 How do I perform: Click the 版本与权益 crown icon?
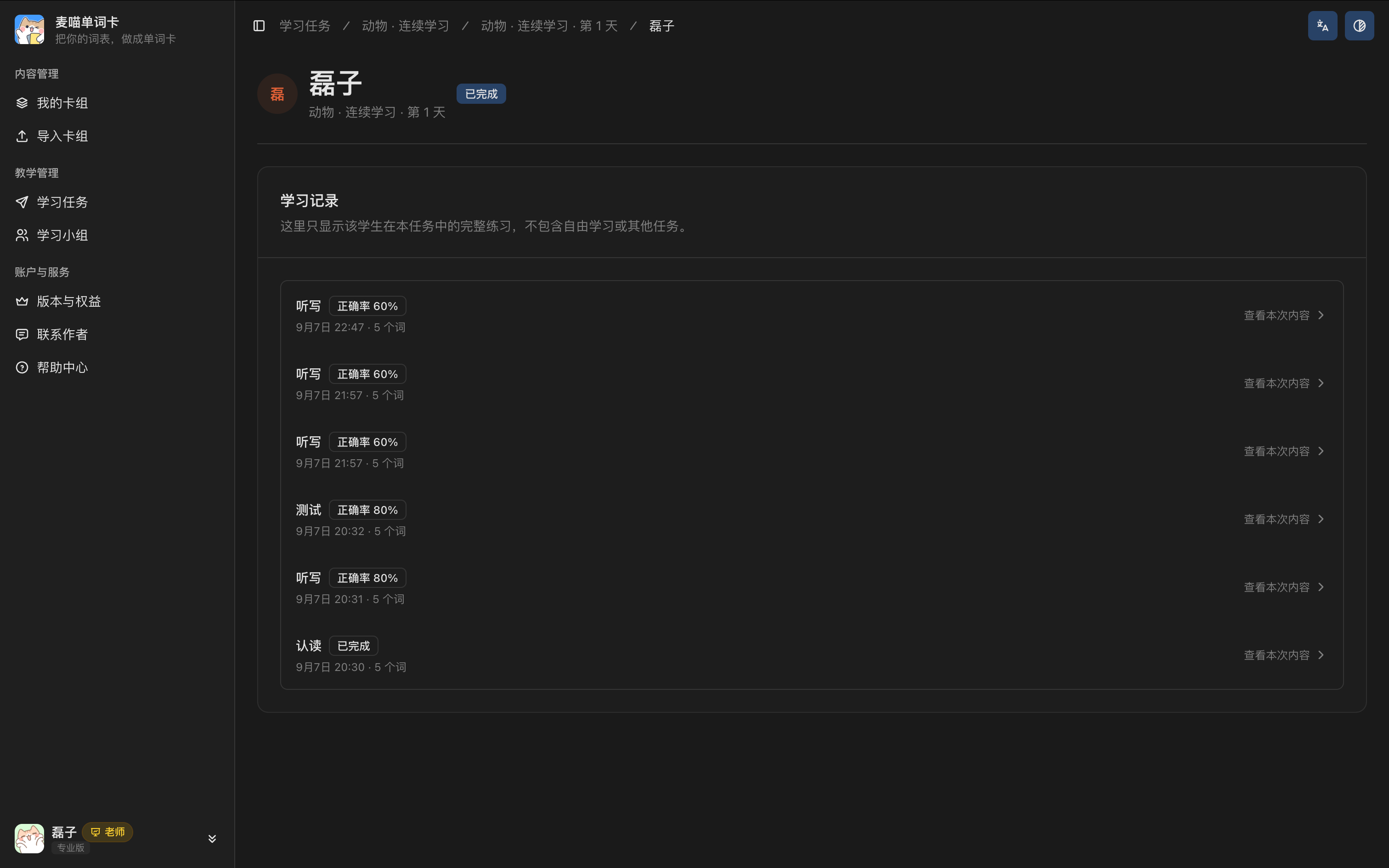(22, 301)
